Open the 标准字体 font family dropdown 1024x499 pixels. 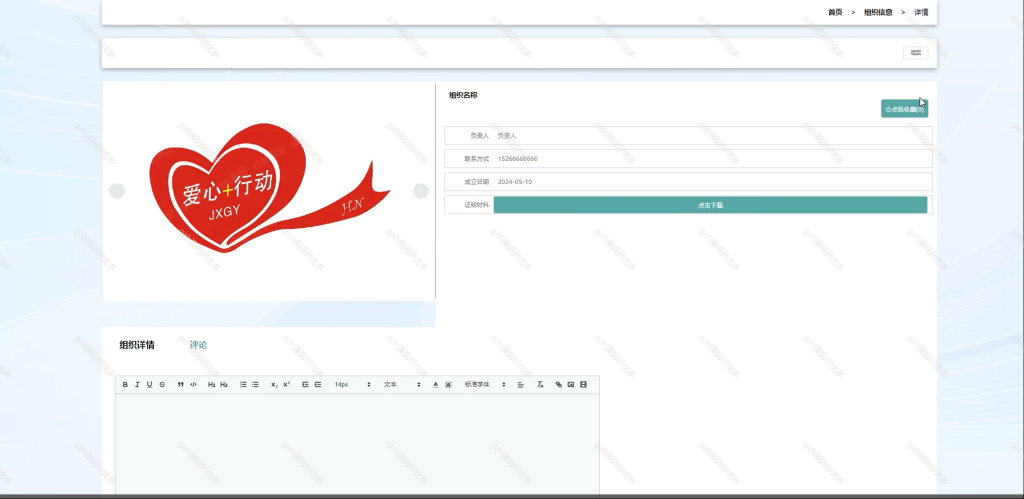click(485, 385)
